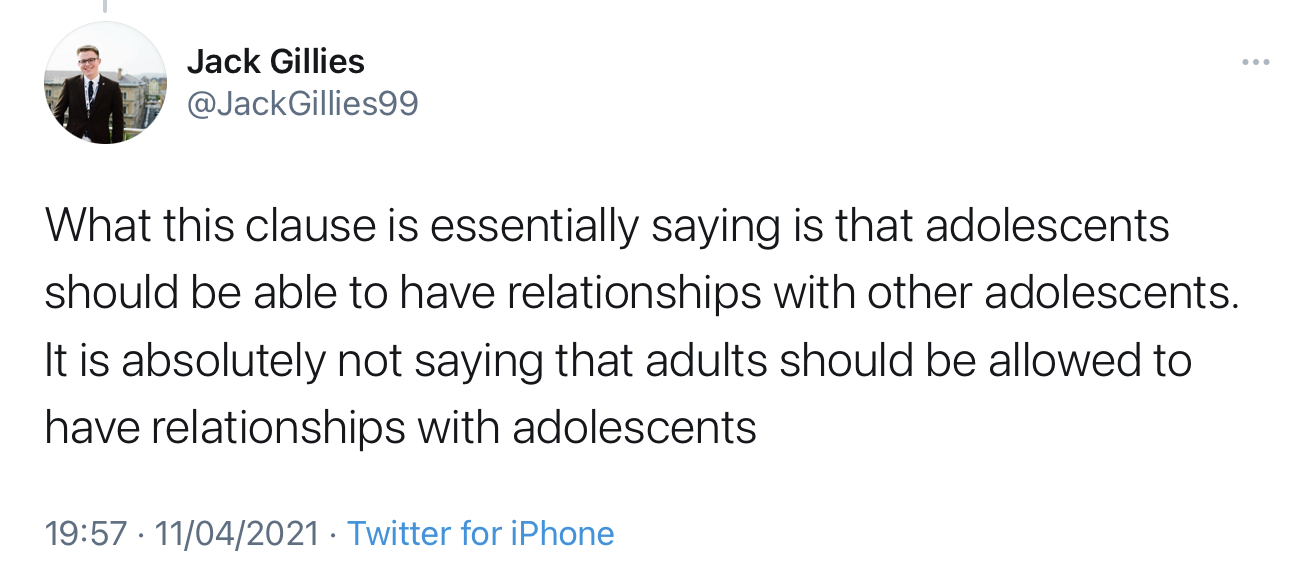This screenshot has height=578, width=1304.
Task: Click the 19:57 timestamp
Action: 87,533
